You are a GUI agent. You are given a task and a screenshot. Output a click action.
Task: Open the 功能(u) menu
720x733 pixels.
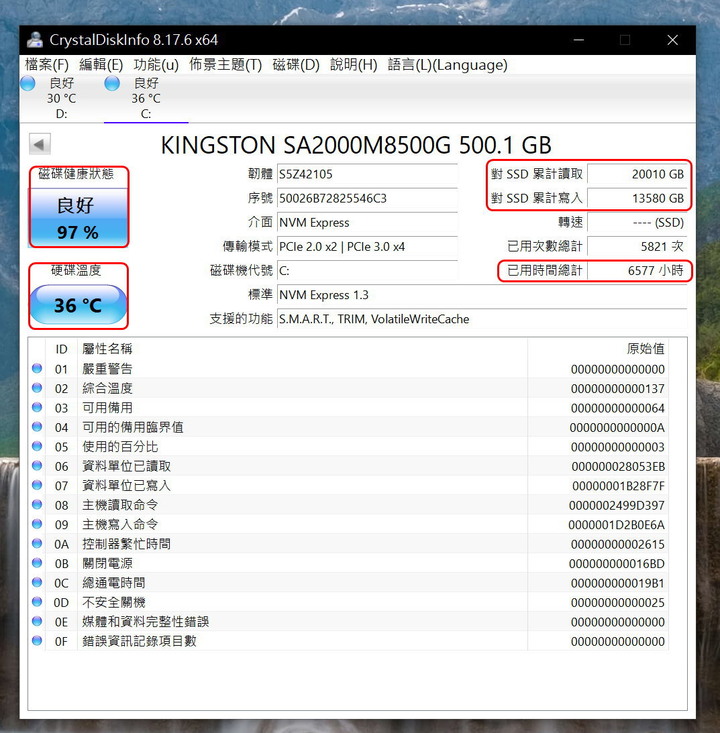tap(156, 65)
